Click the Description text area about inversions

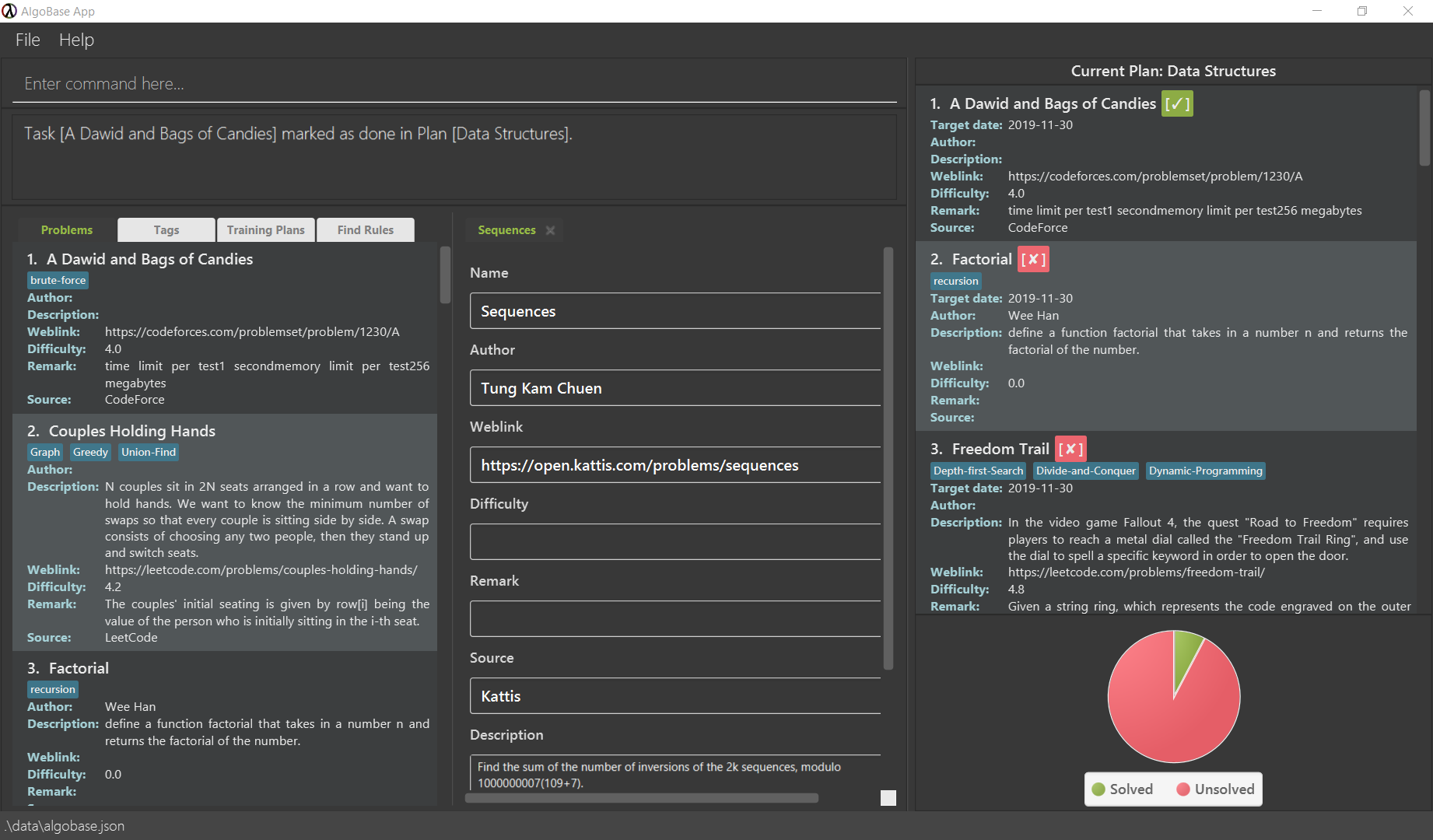pos(675,774)
